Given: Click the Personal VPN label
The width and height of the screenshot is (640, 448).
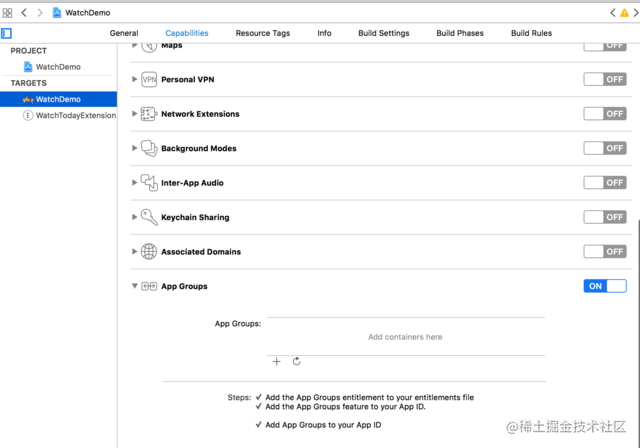Looking at the screenshot, I should pyautogui.click(x=188, y=80).
